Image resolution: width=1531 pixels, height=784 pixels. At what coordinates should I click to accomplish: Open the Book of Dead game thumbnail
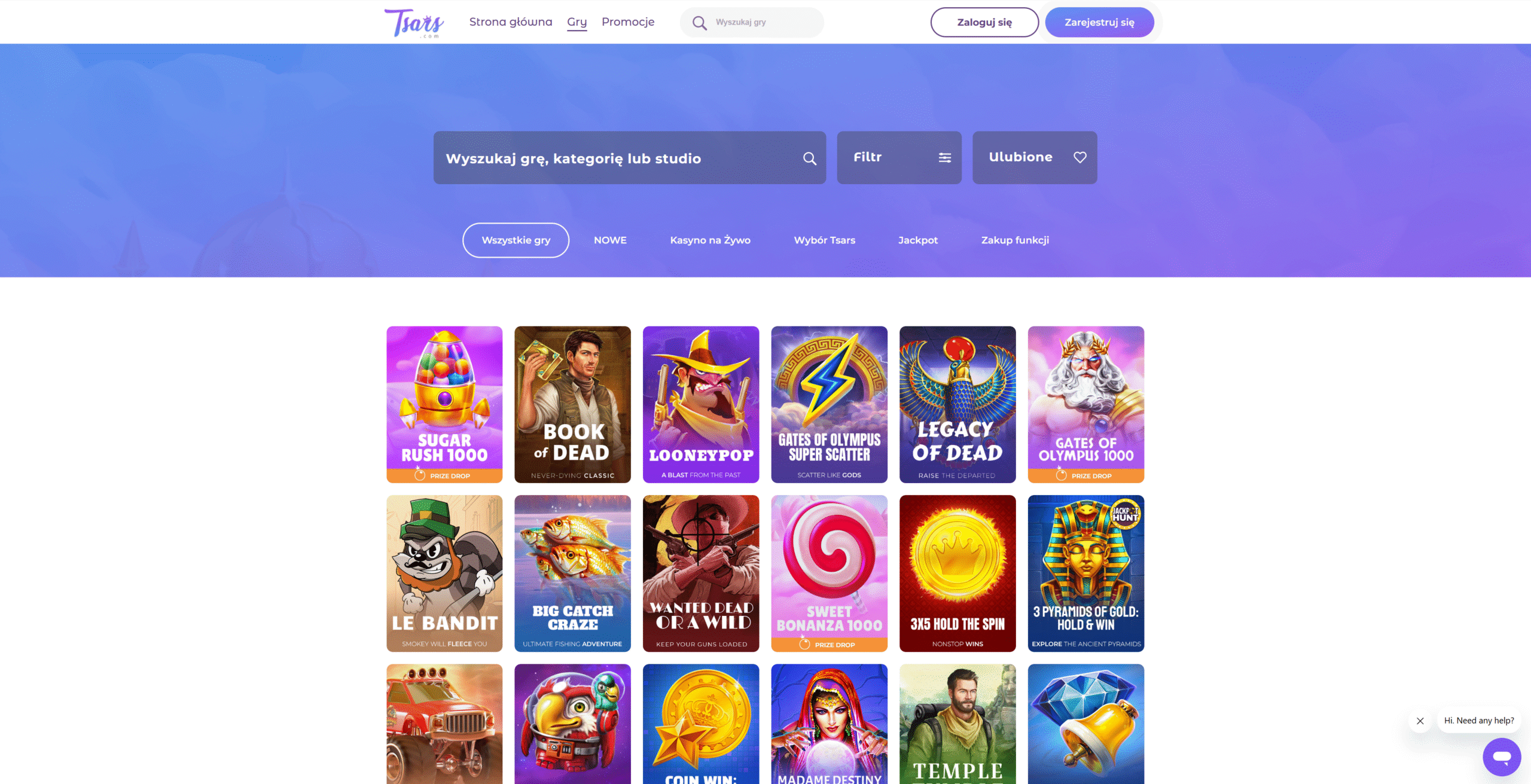coord(572,404)
